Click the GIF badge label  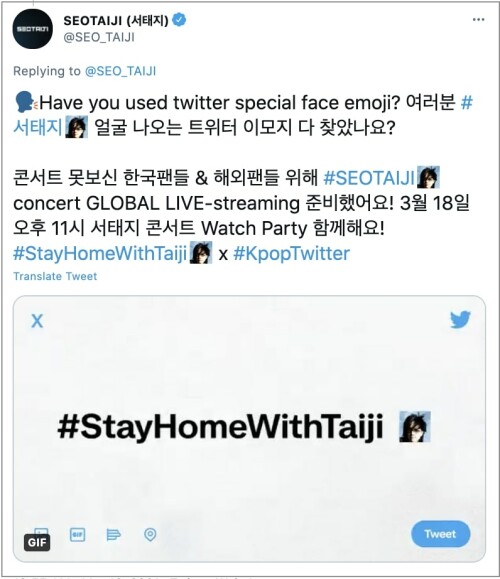tap(37, 542)
